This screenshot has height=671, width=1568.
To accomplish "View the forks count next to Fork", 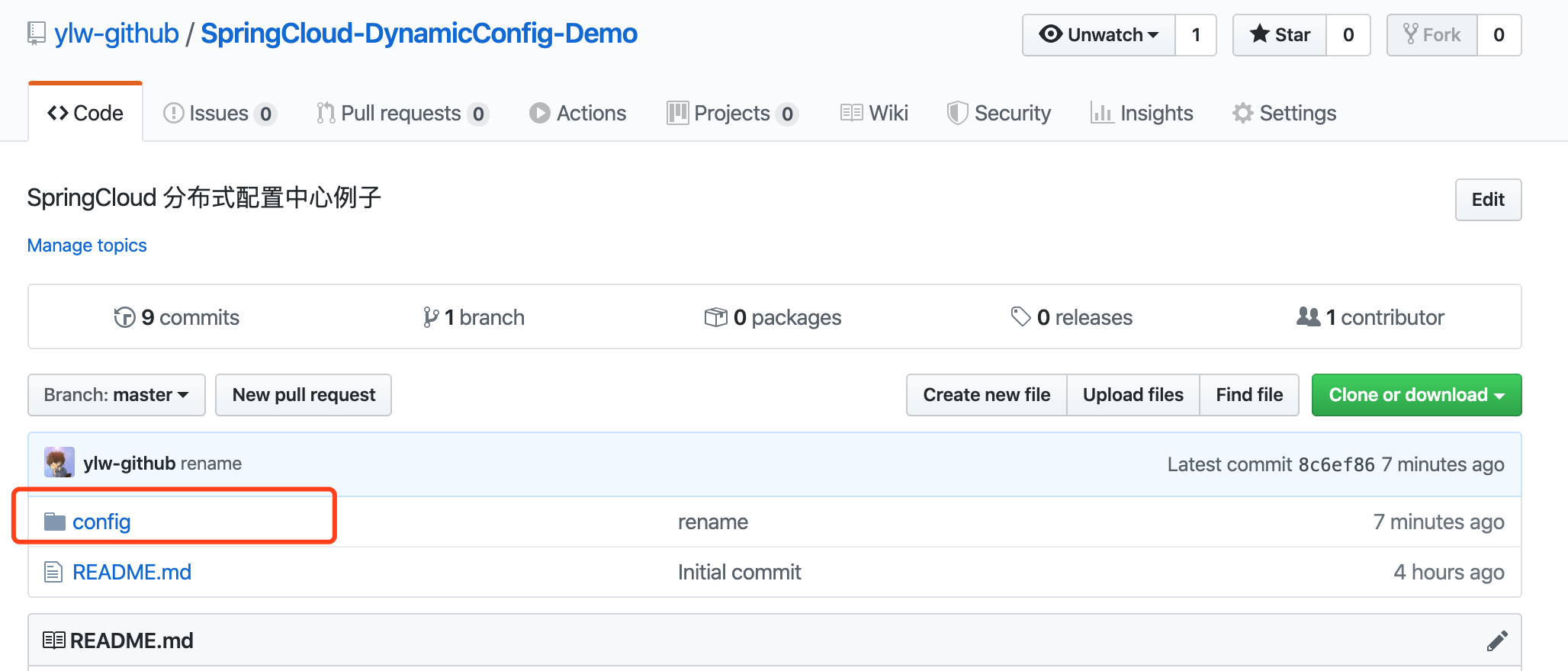I will (x=1499, y=35).
